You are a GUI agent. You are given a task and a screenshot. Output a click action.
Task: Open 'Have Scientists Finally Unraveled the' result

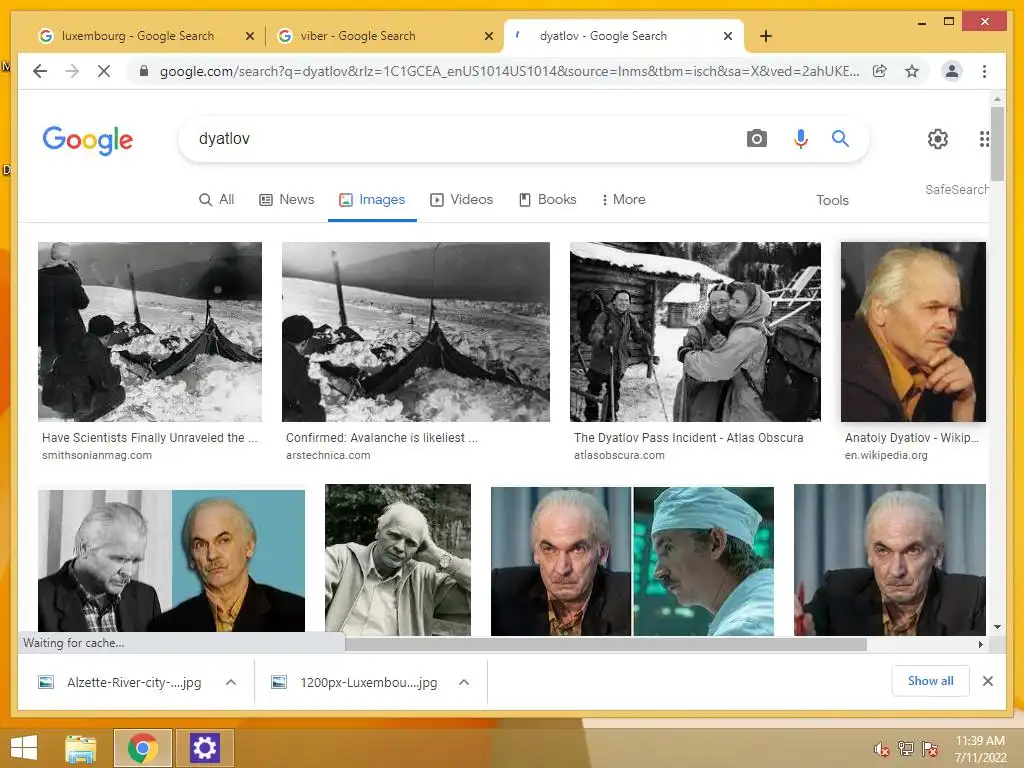click(150, 438)
